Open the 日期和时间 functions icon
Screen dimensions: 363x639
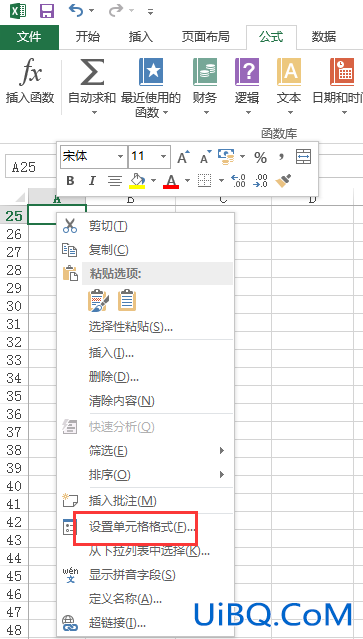(342, 72)
